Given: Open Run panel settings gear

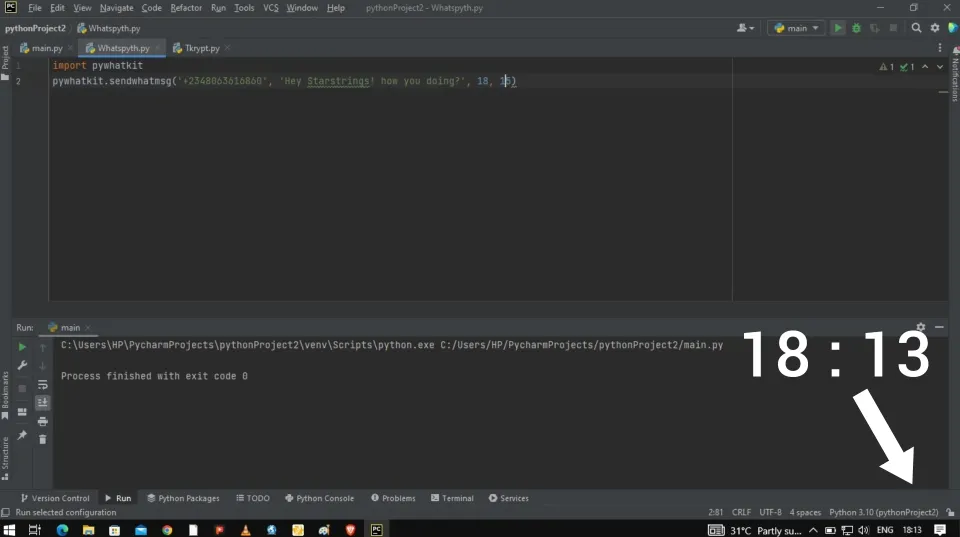Looking at the screenshot, I should coord(920,327).
